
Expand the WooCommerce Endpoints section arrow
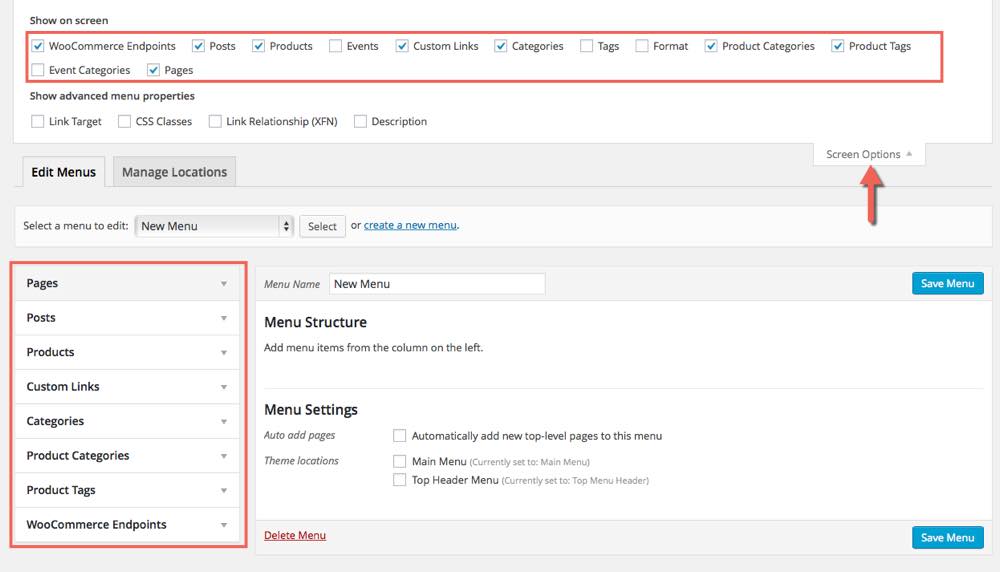(x=224, y=525)
